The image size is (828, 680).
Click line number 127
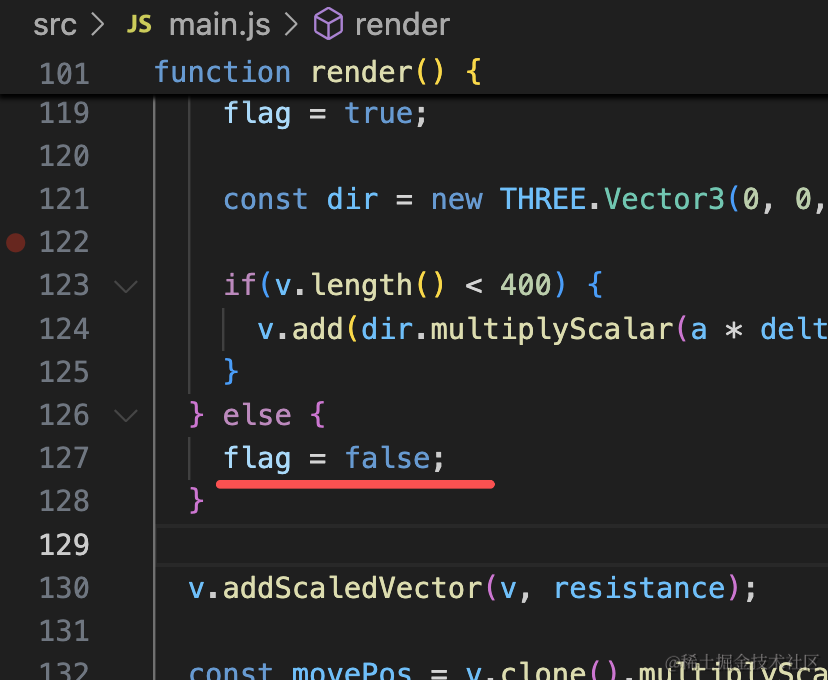click(x=64, y=458)
